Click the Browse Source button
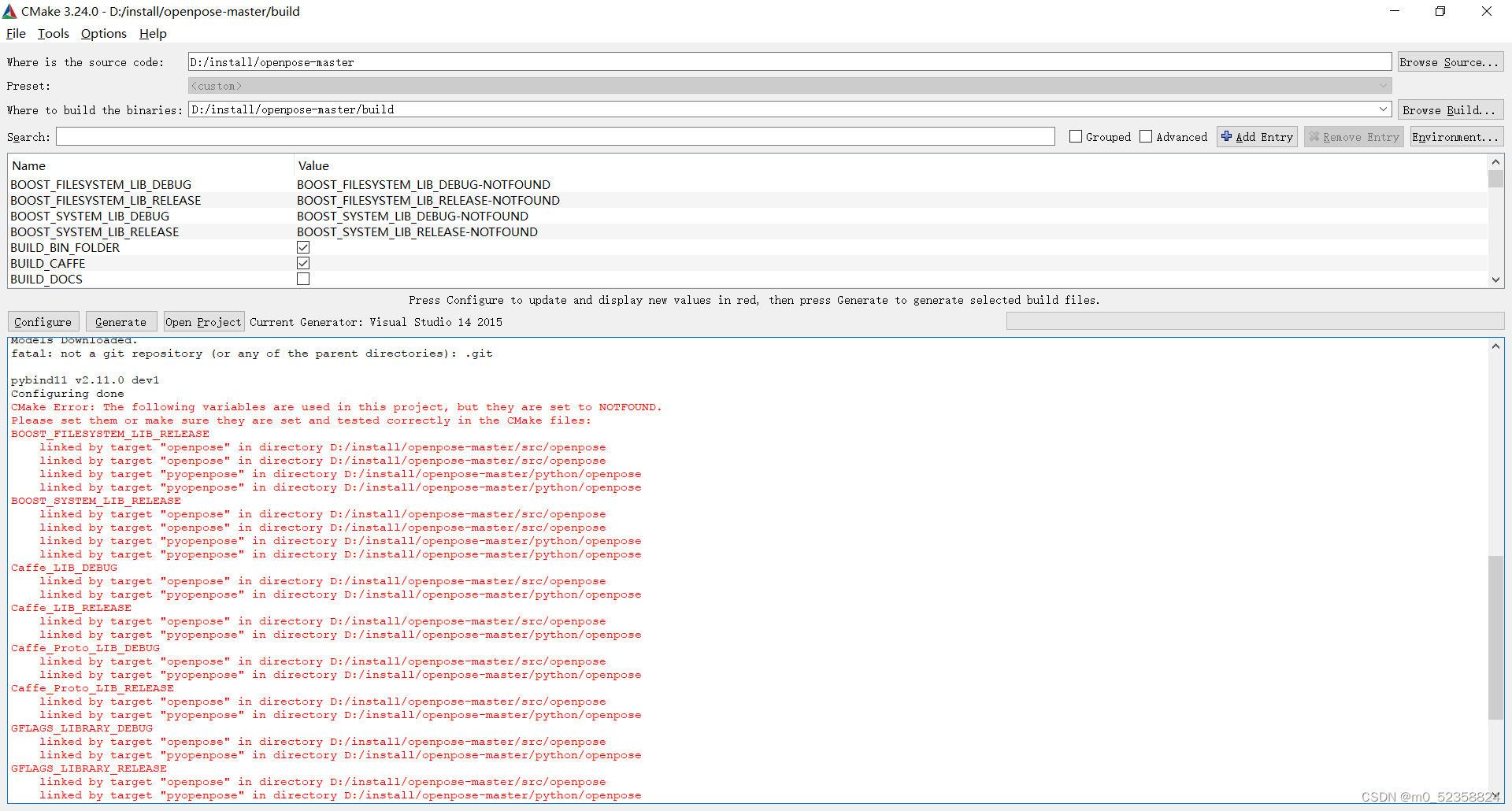Image resolution: width=1512 pixels, height=811 pixels. pyautogui.click(x=1450, y=62)
